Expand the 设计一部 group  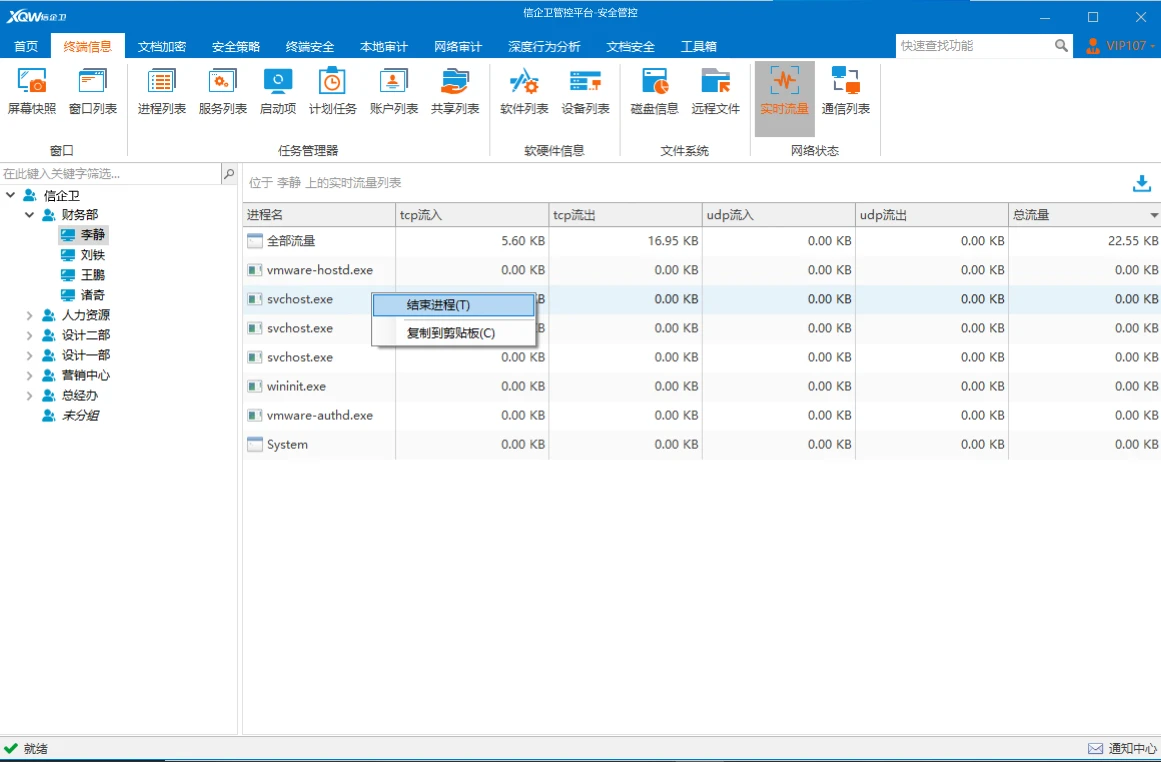[30, 355]
